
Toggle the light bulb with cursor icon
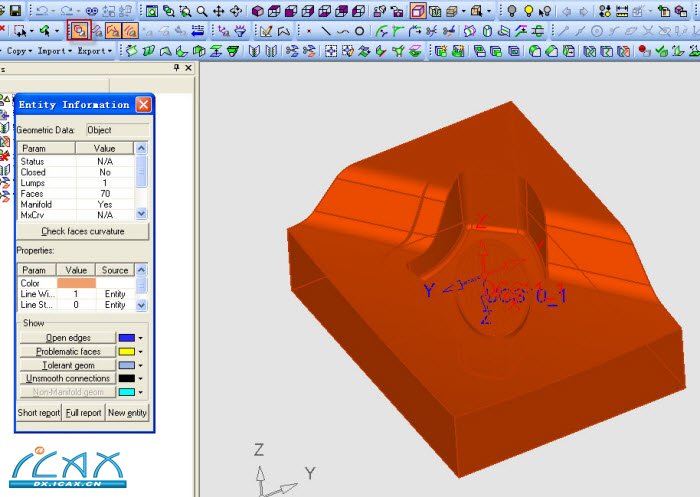(545, 11)
